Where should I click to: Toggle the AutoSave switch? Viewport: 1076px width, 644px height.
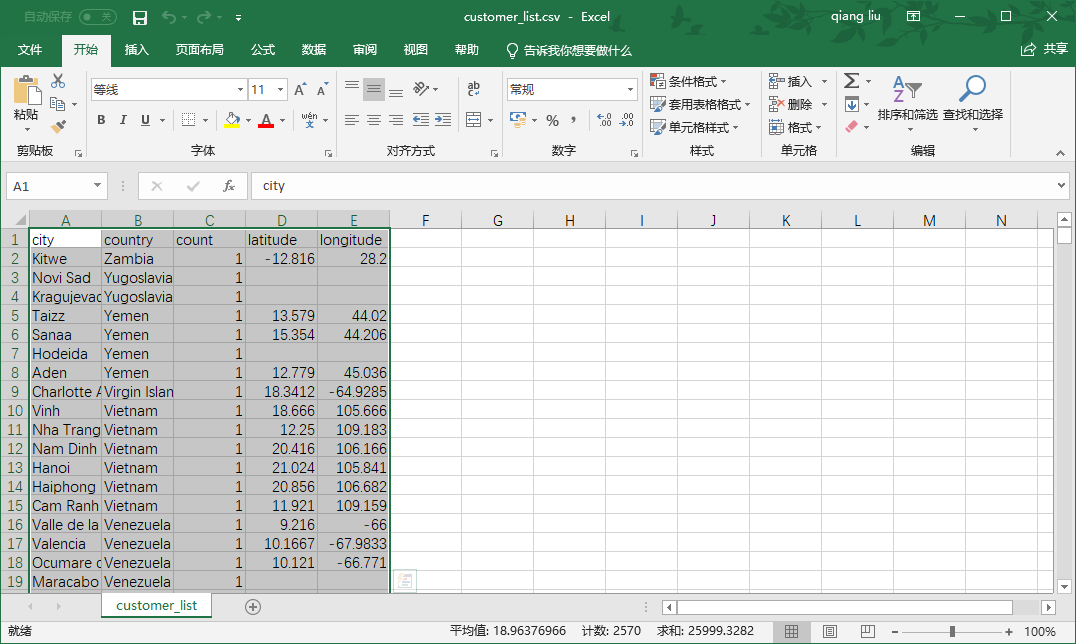(97, 17)
